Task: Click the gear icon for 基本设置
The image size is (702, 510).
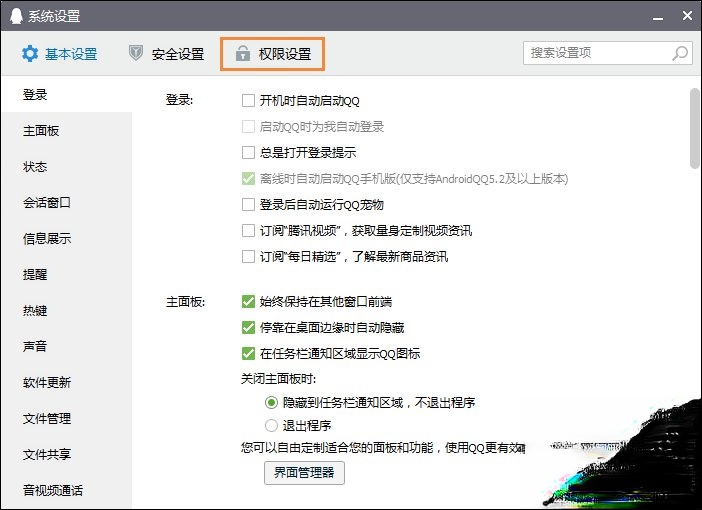Action: tap(30, 54)
